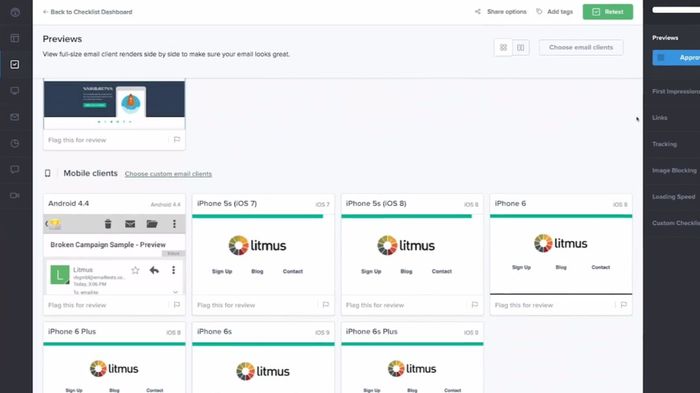Open the Android 4.4 preview thumbnail
The image size is (700, 393).
tap(114, 254)
